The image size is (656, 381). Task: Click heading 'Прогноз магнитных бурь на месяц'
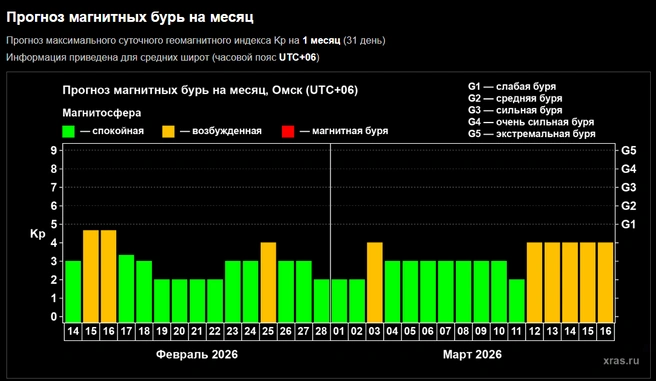pyautogui.click(x=130, y=18)
